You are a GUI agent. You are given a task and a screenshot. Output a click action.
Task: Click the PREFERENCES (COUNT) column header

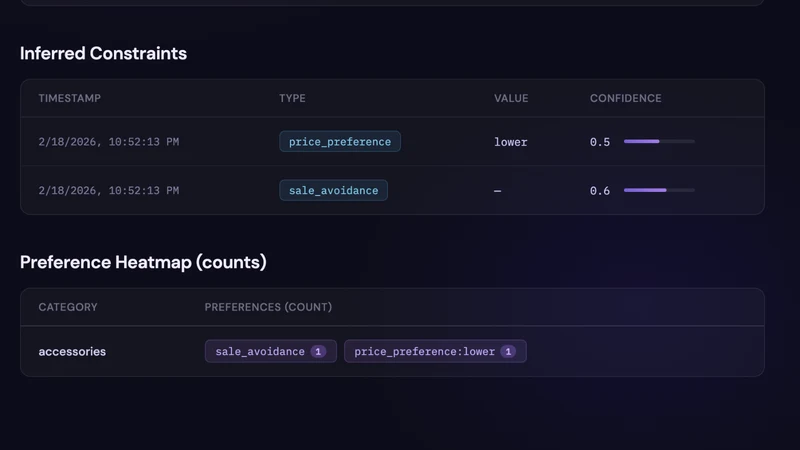(268, 307)
